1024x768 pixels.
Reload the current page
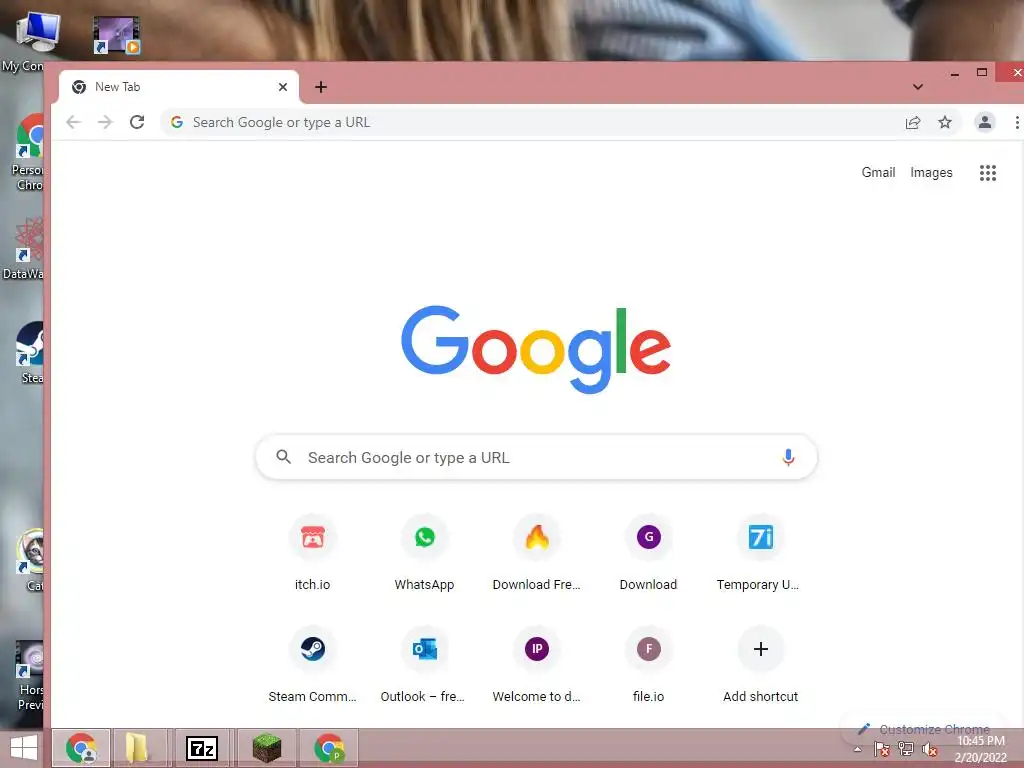coord(137,122)
